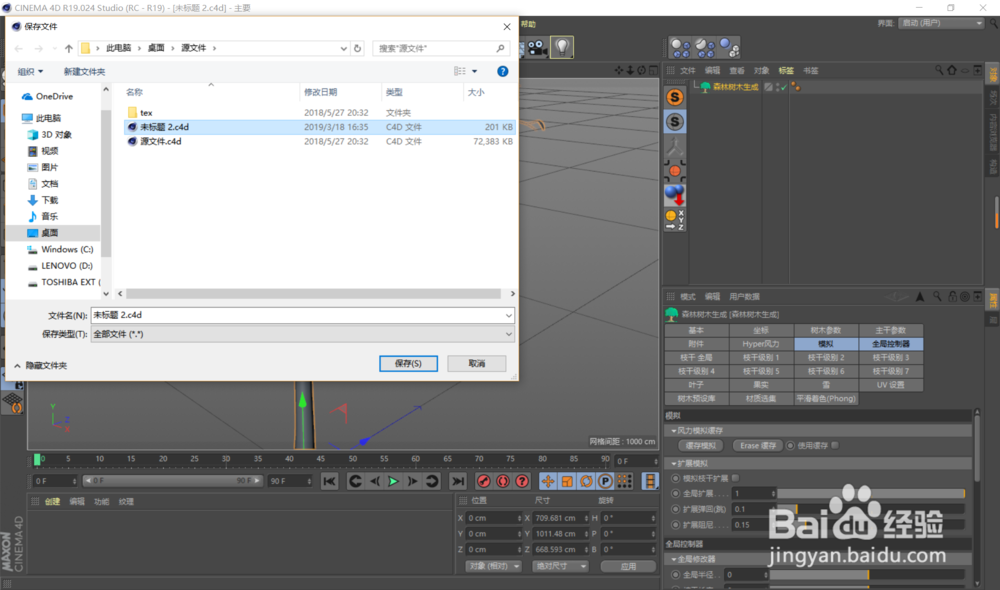Click up arrow icon in the attribute manager

click(920, 297)
